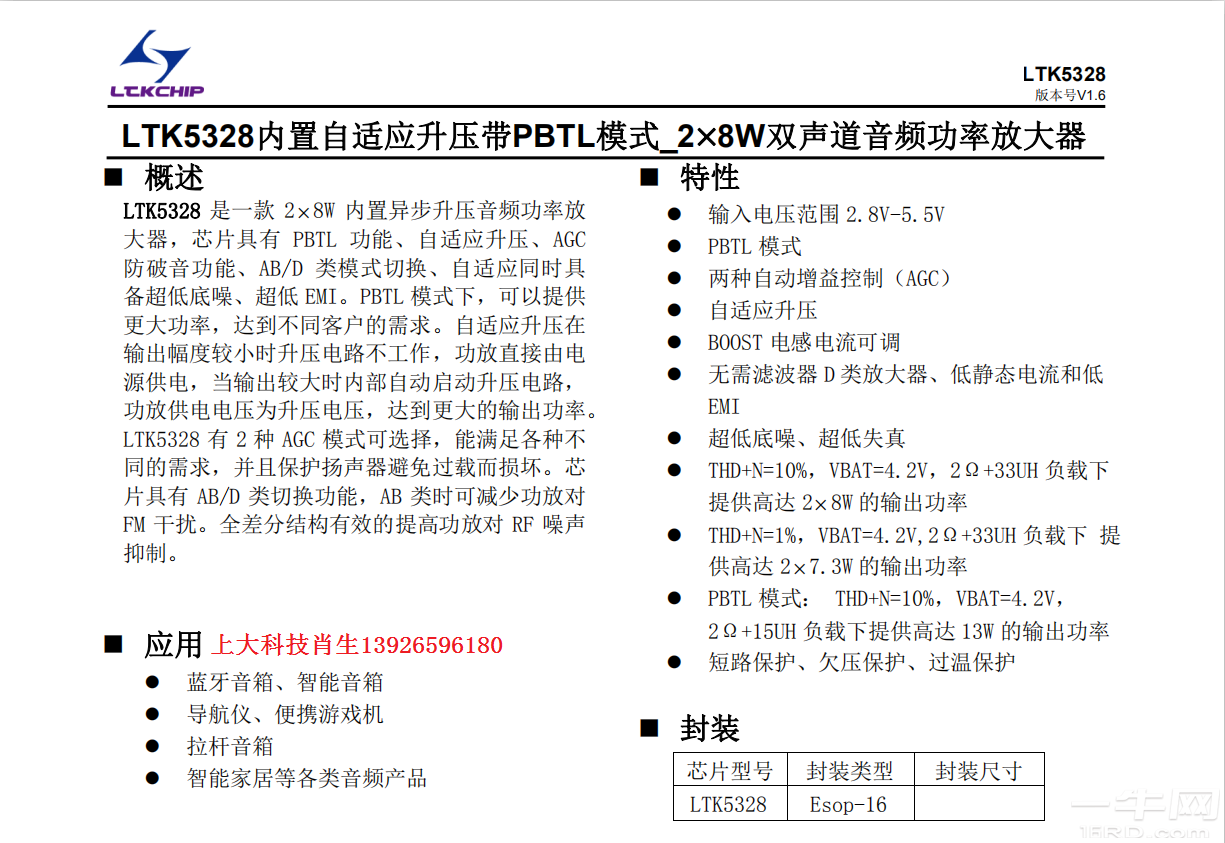Toggle the bullet next to BOOST 电感电流可调
1225x843 pixels.
[674, 342]
